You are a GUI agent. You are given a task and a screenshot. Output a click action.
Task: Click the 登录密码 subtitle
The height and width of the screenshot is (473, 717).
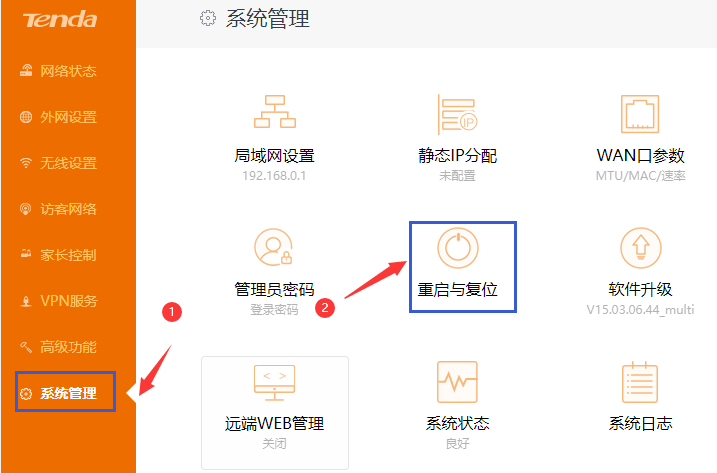pos(274,310)
